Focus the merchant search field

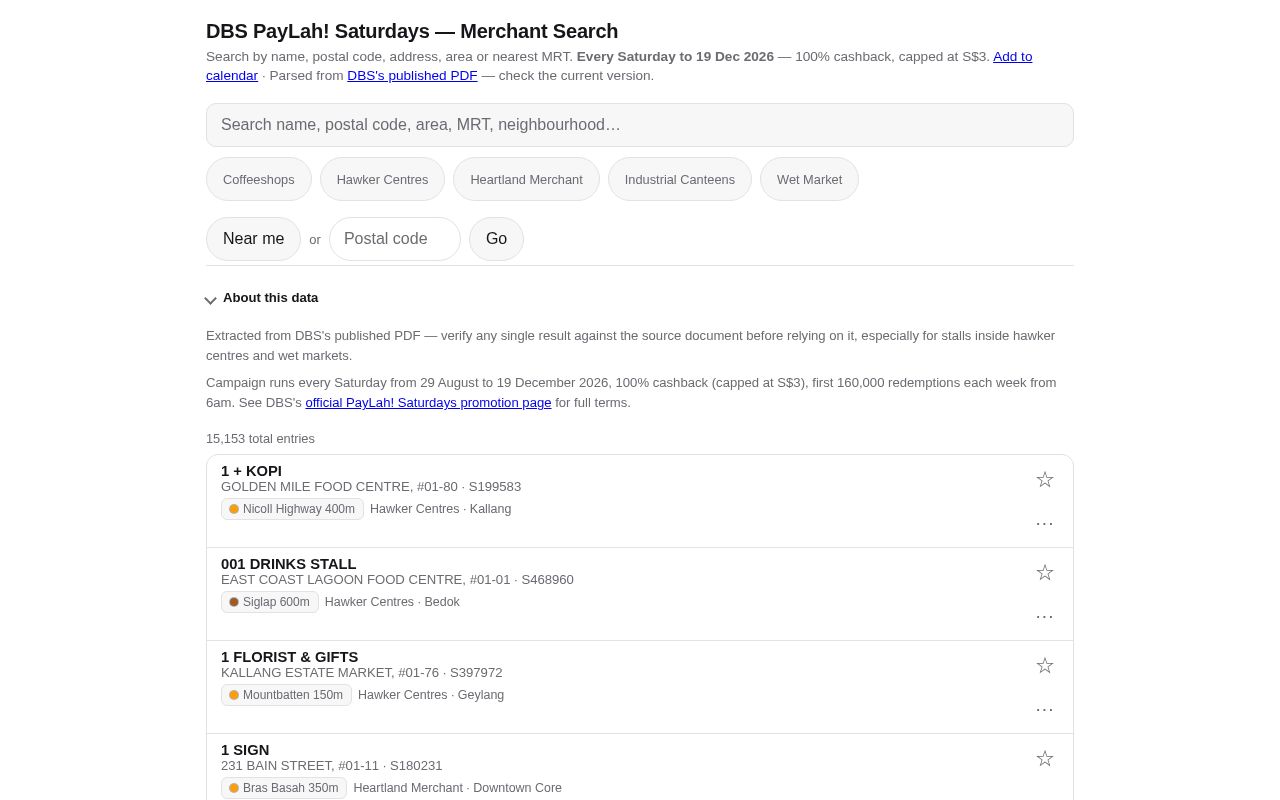point(640,125)
